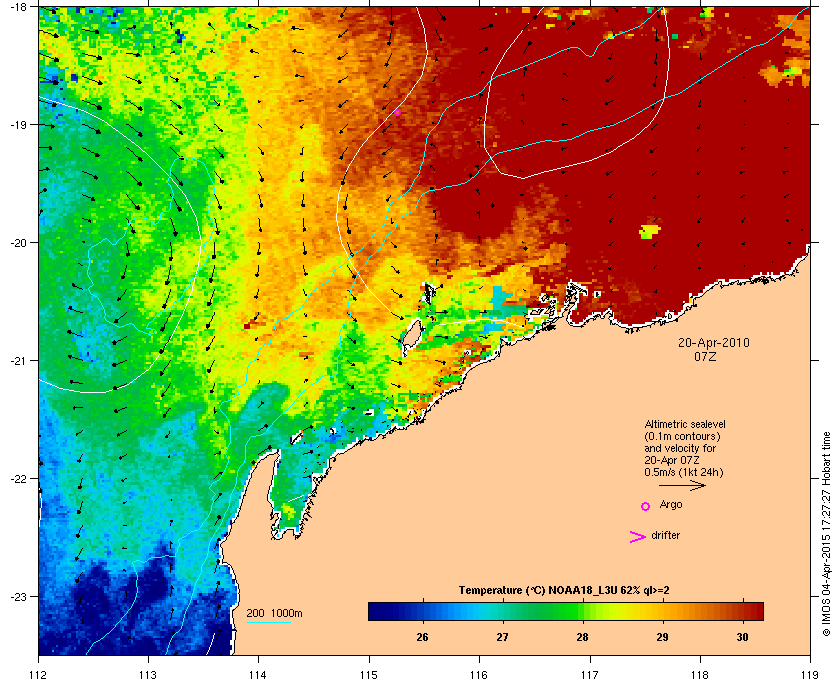
Task: Click the colorbar tick label 30
Action: tap(742, 637)
